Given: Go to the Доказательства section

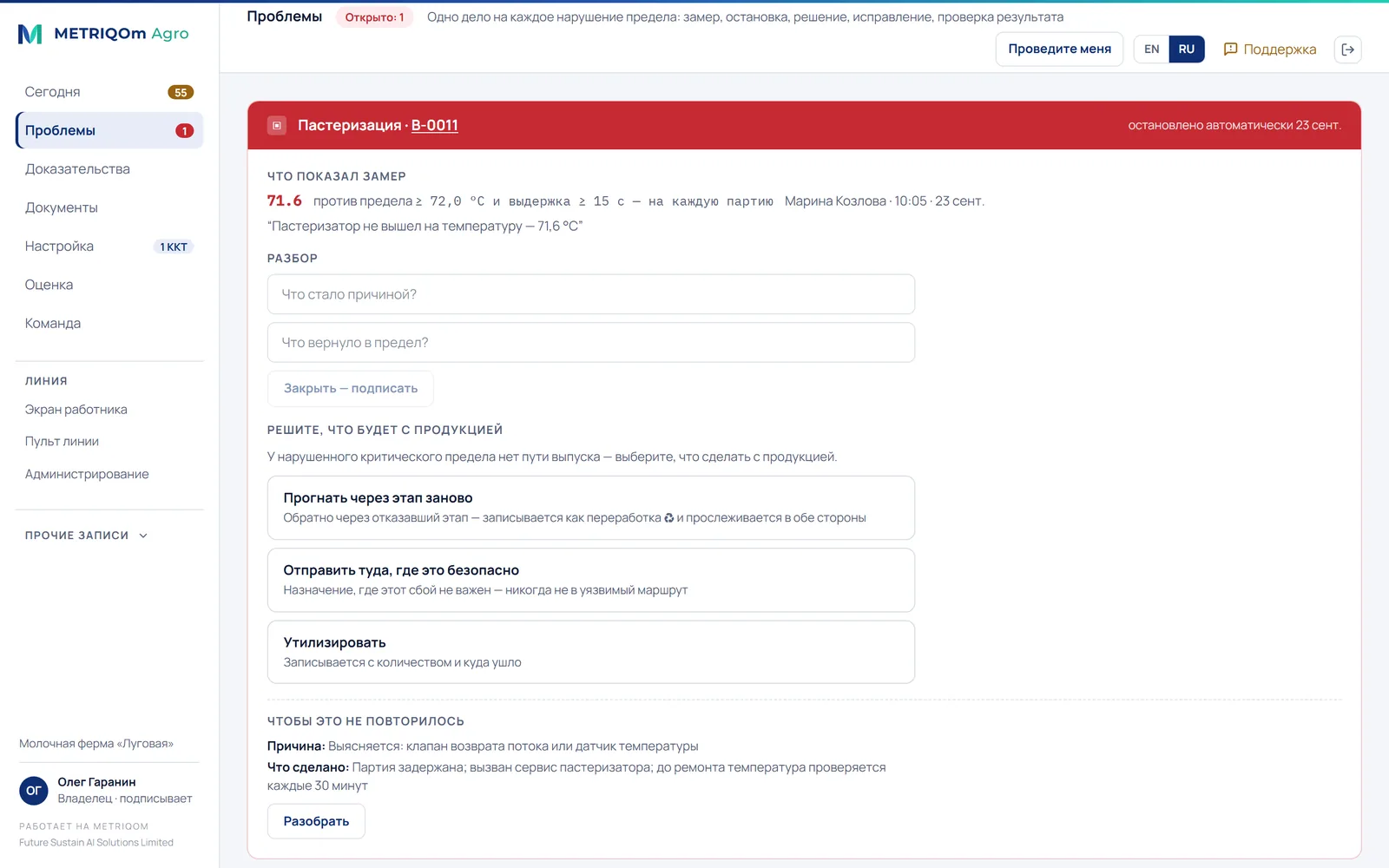Looking at the screenshot, I should [x=109, y=169].
